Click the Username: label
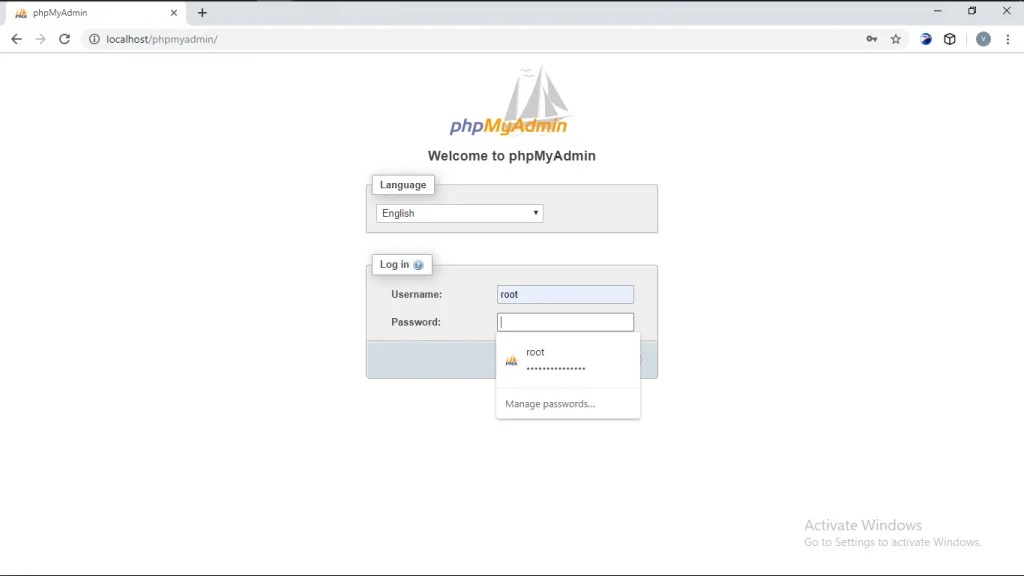 click(x=417, y=295)
